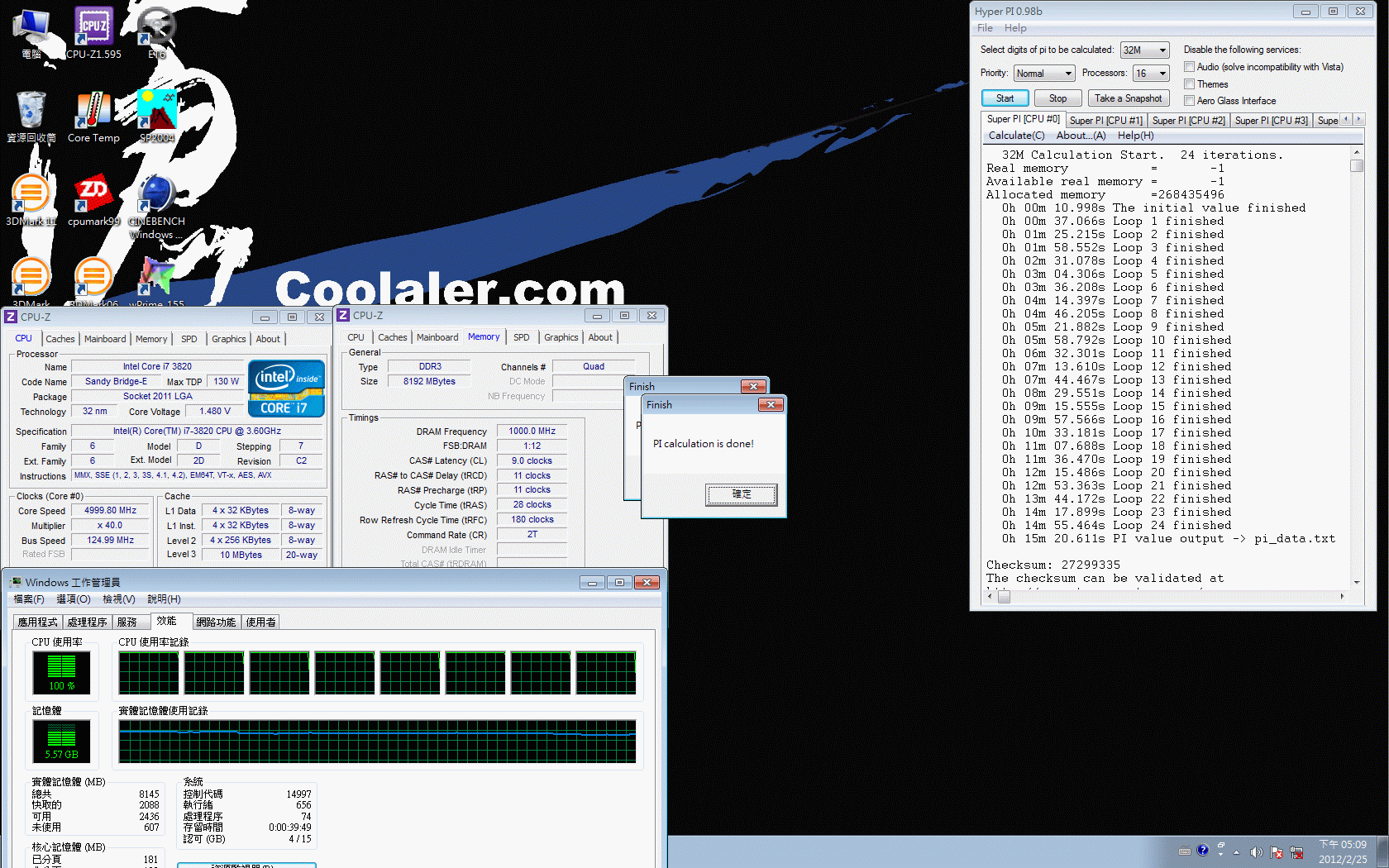
Task: Toggle the Themes checkbox in Hyper PI
Action: tap(1189, 84)
